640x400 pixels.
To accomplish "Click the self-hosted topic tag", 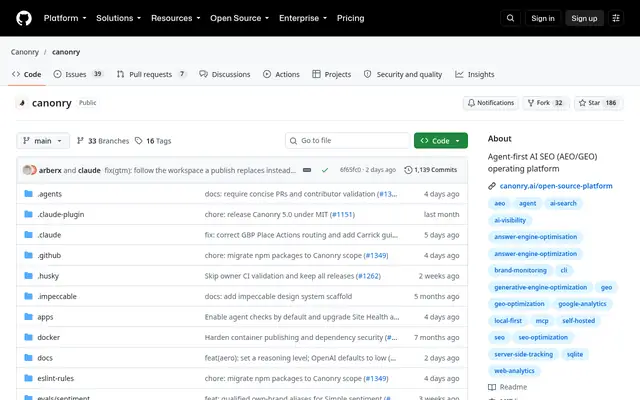I will pyautogui.click(x=578, y=321).
